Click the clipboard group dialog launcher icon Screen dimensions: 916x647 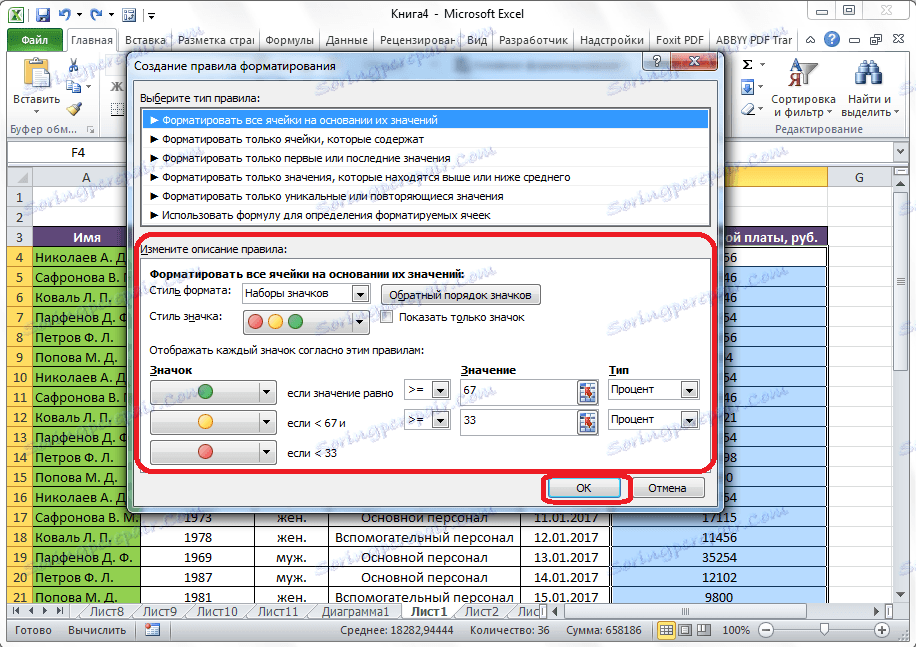[x=91, y=129]
